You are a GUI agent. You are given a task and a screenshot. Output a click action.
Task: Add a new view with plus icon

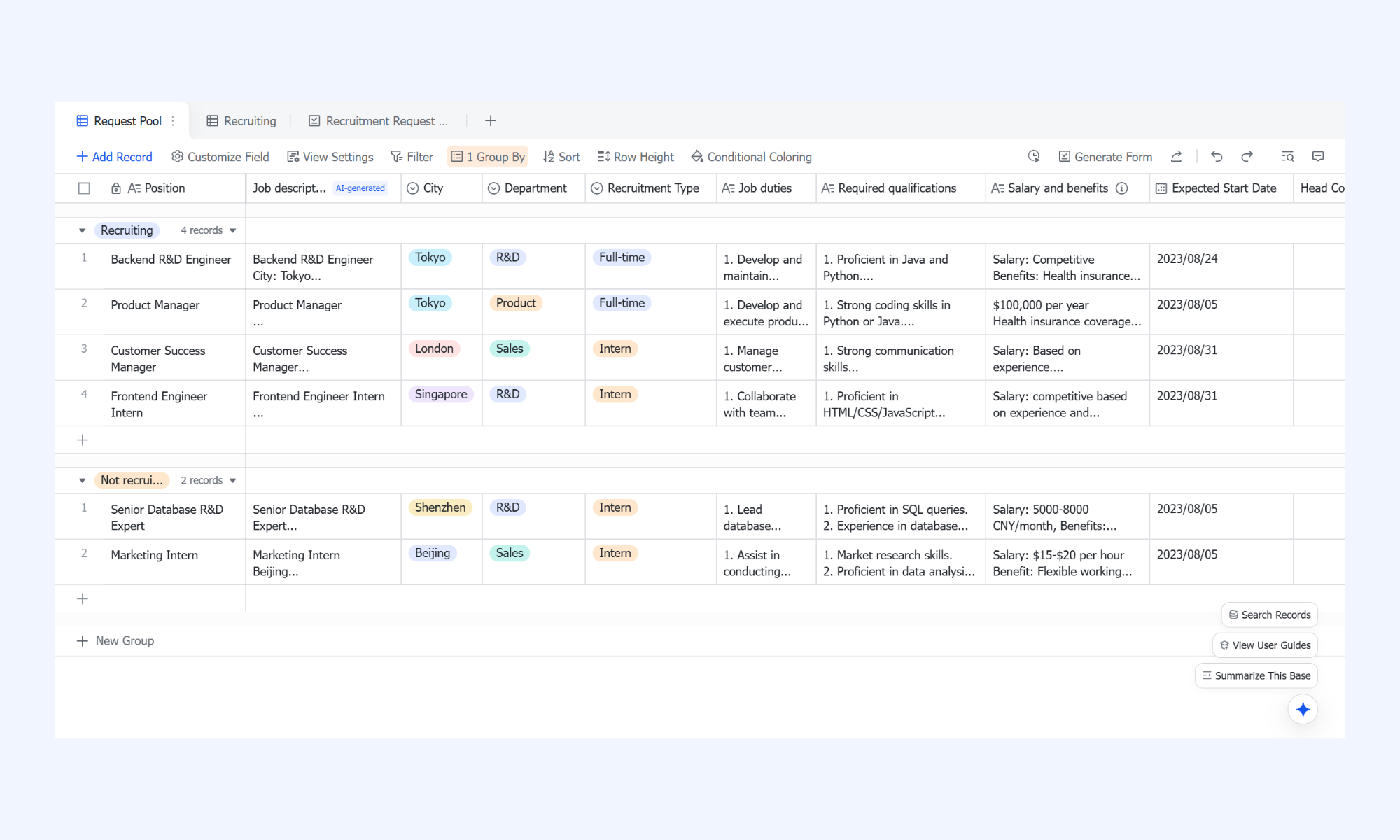[x=491, y=121]
